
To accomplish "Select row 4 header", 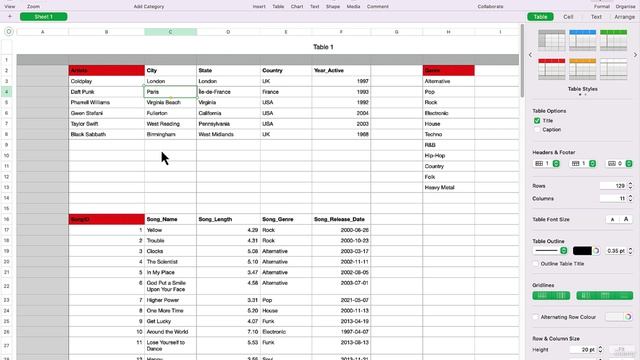I will pos(7,92).
